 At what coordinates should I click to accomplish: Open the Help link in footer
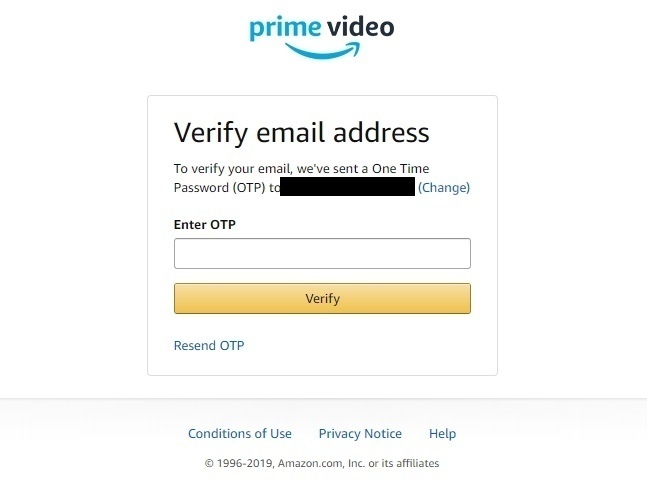[442, 434]
